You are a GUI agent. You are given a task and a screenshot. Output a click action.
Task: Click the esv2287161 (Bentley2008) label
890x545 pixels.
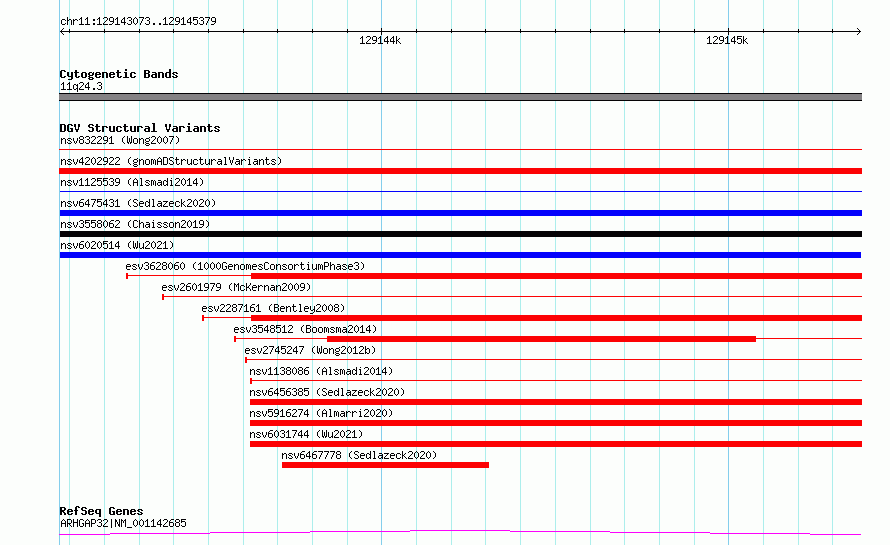(273, 308)
